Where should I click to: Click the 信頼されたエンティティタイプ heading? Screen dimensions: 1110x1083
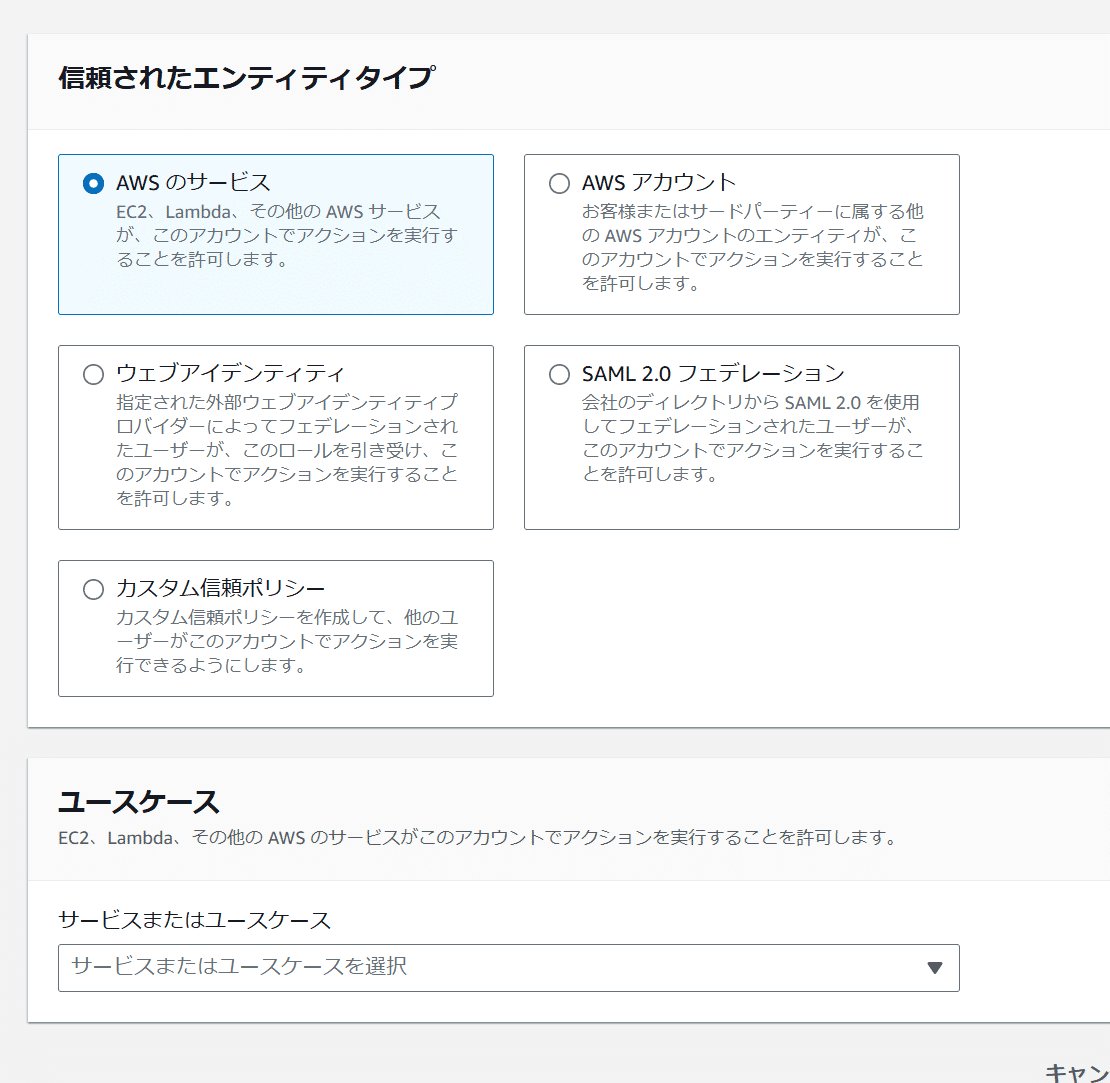click(246, 78)
